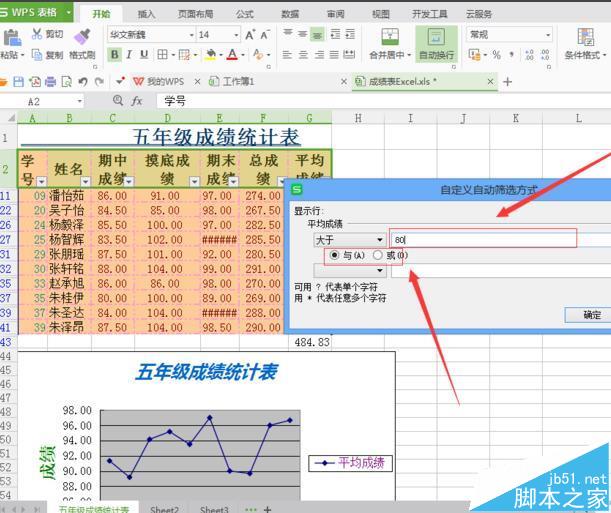Decrease font size with A- icon

[x=265, y=35]
